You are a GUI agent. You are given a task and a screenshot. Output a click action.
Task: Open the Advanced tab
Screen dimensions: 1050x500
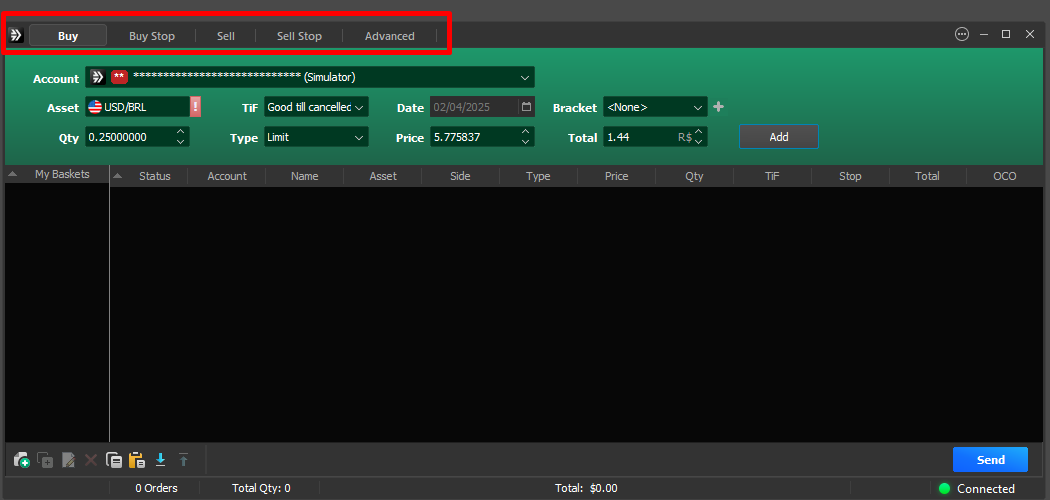click(x=389, y=36)
